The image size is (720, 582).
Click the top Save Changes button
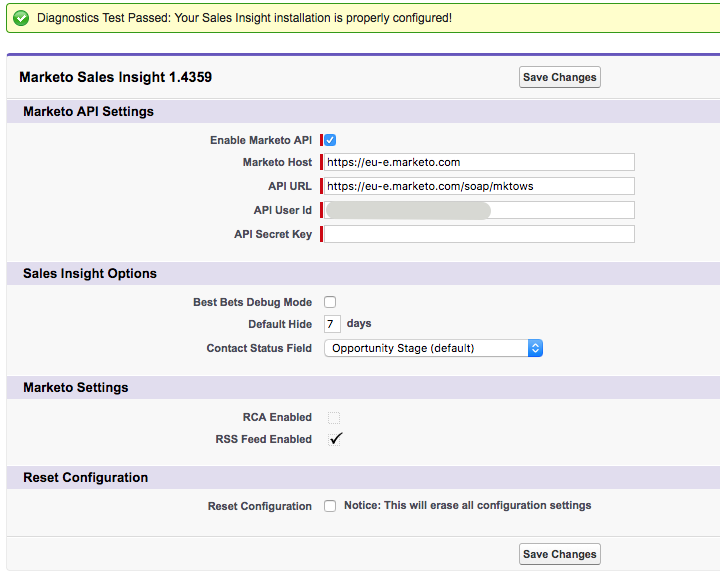point(559,77)
